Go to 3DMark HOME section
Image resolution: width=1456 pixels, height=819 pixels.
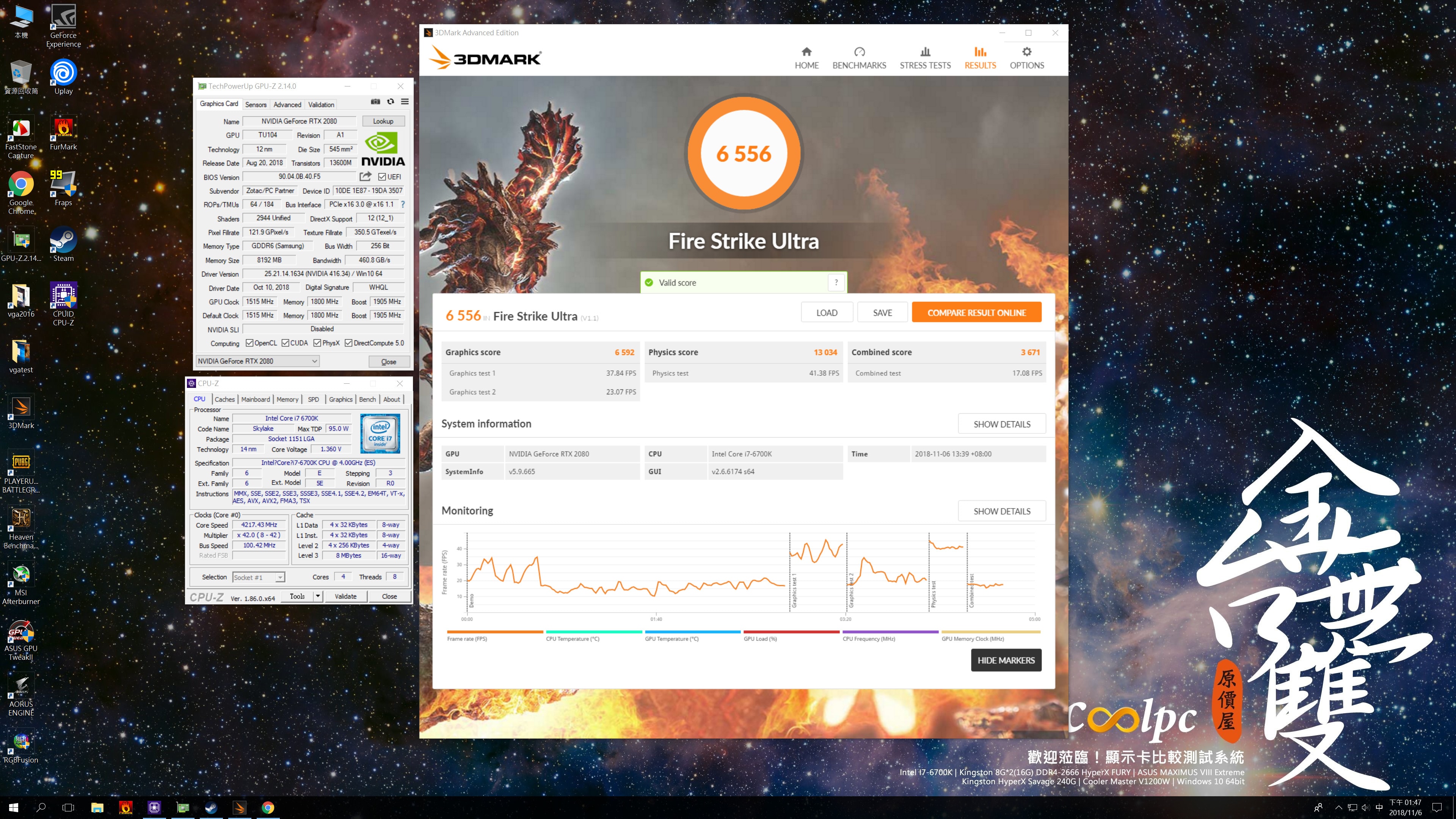806,58
